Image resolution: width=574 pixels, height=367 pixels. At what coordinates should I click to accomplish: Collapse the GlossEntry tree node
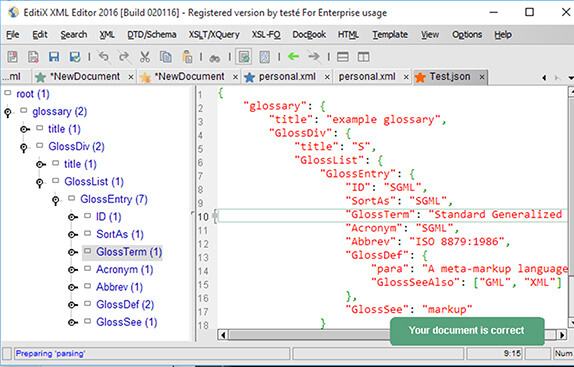tap(55, 201)
